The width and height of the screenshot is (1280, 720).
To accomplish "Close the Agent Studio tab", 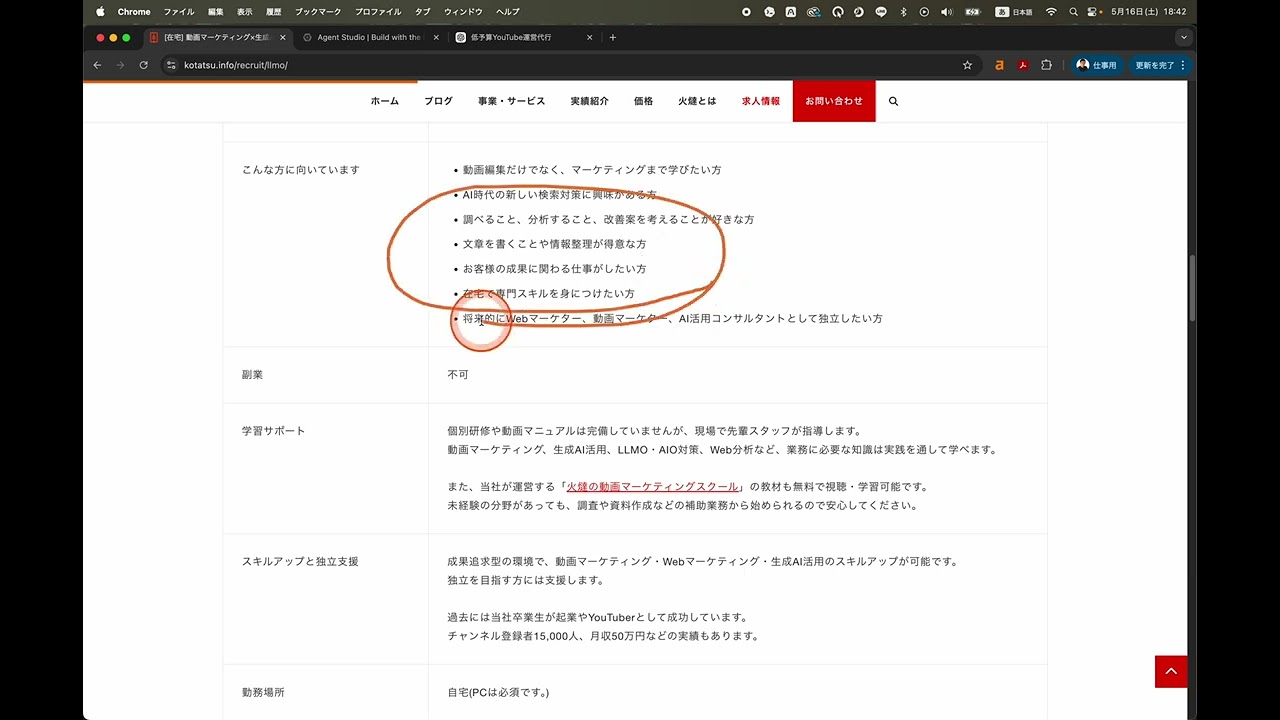I will 436,38.
